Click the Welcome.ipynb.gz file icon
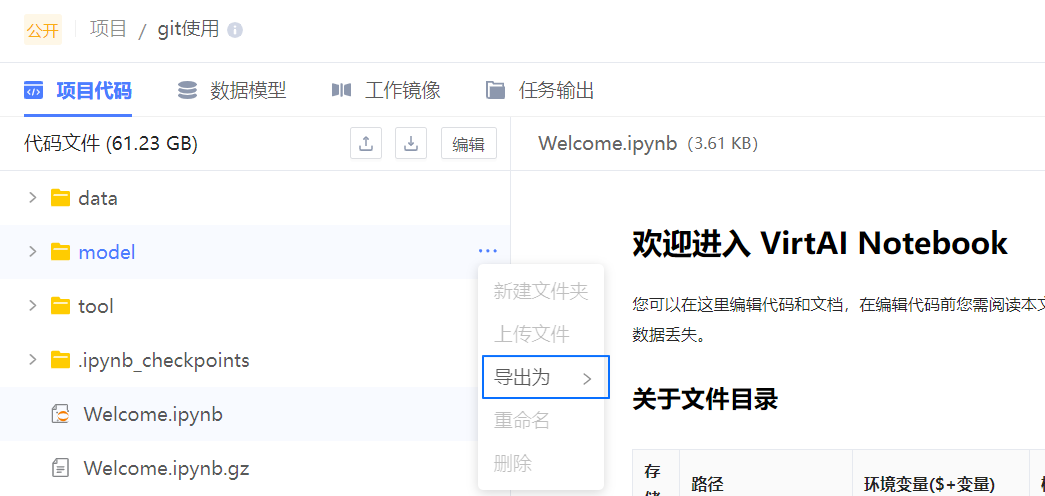This screenshot has width=1045, height=496. point(60,468)
